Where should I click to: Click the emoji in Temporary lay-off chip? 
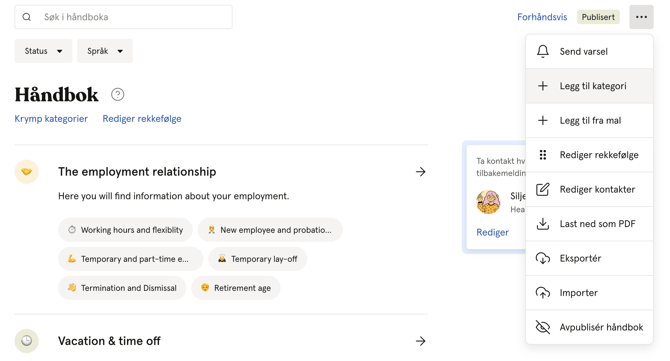coord(222,258)
